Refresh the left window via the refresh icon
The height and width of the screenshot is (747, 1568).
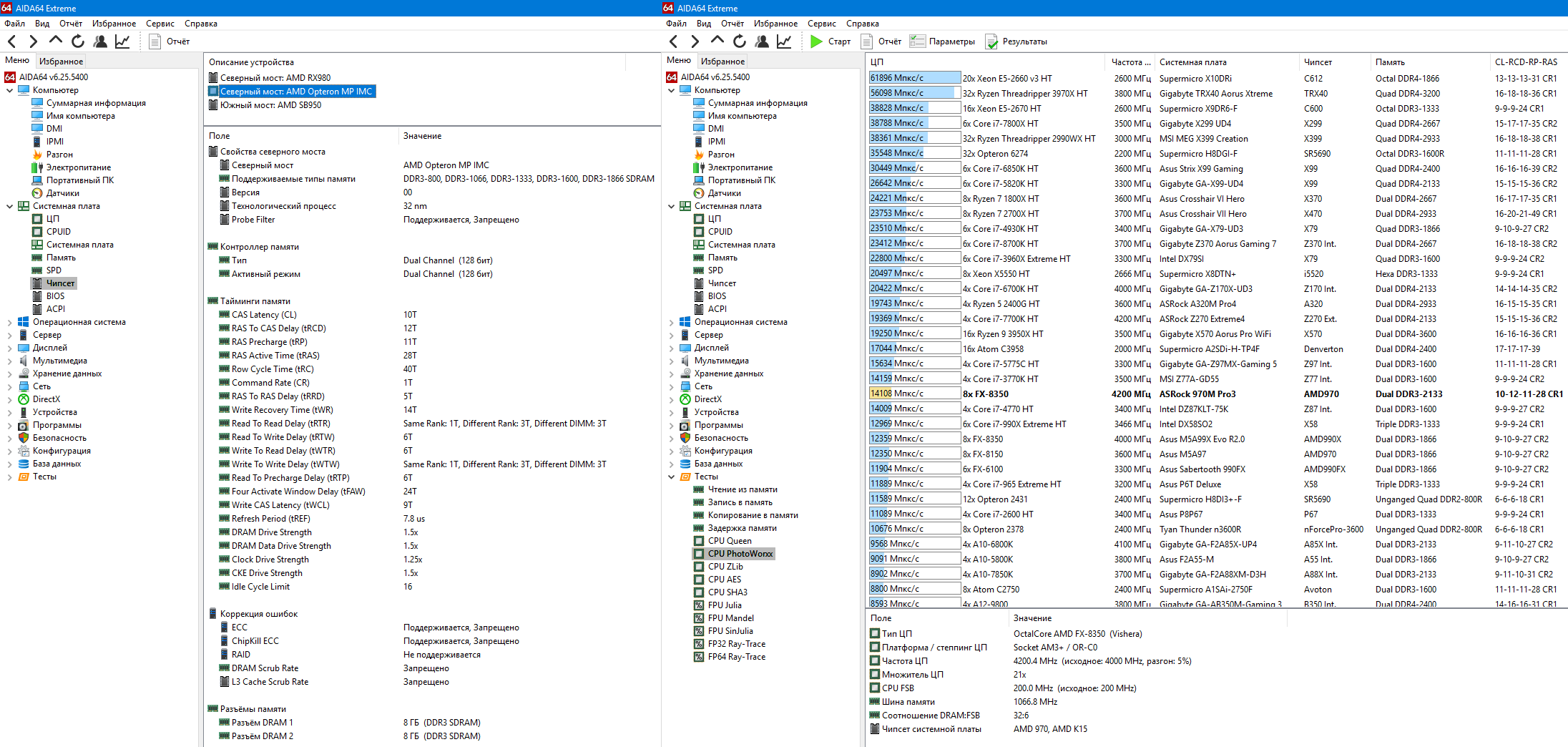[x=78, y=41]
